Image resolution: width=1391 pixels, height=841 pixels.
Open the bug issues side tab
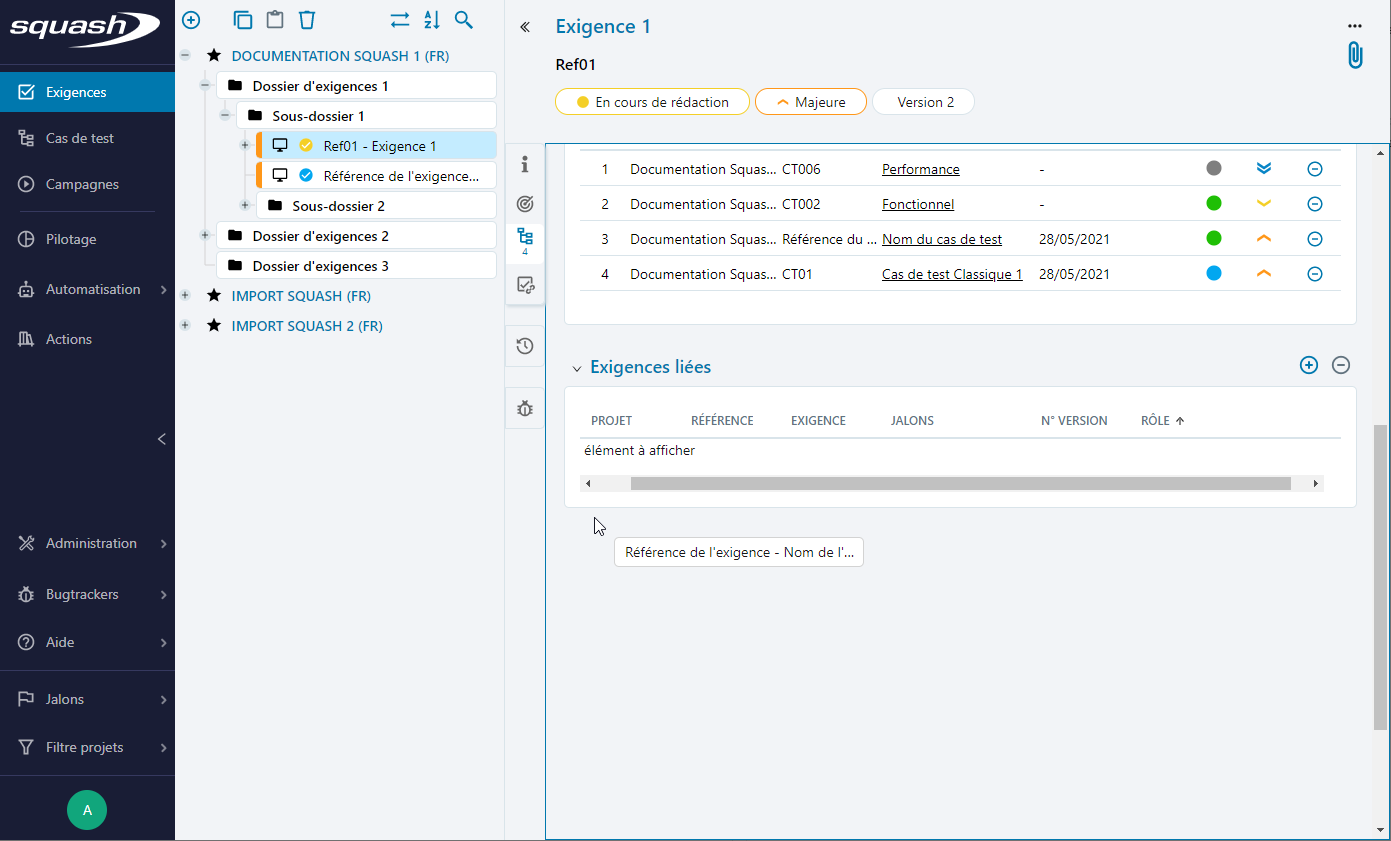tap(525, 408)
